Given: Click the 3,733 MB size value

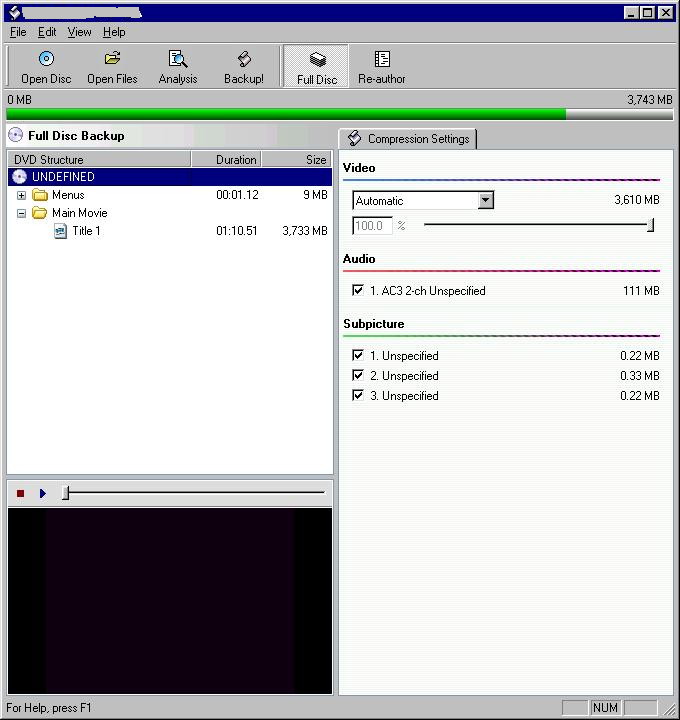Looking at the screenshot, I should (x=305, y=231).
